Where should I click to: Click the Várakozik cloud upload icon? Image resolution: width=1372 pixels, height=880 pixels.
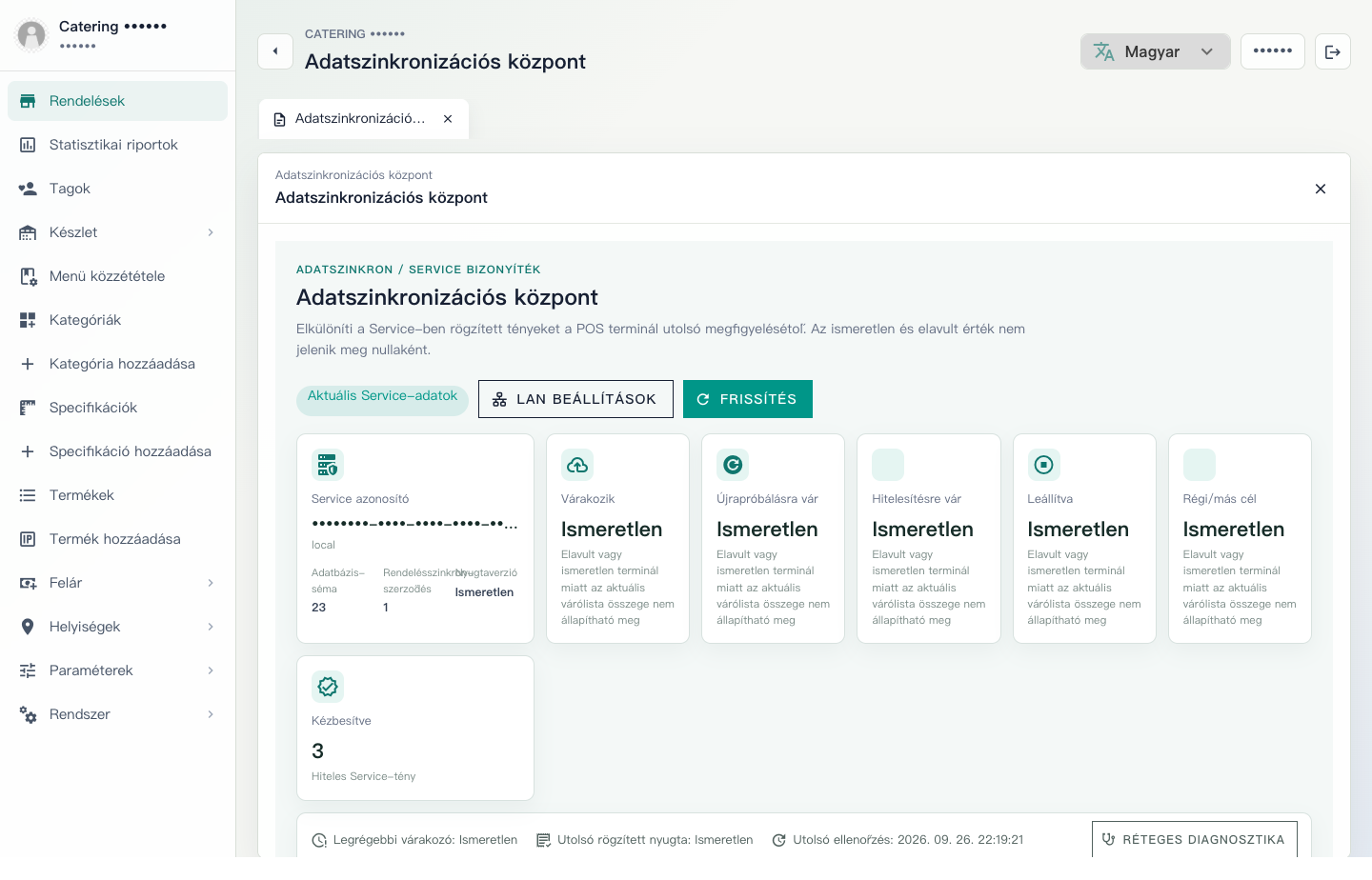[x=577, y=465]
